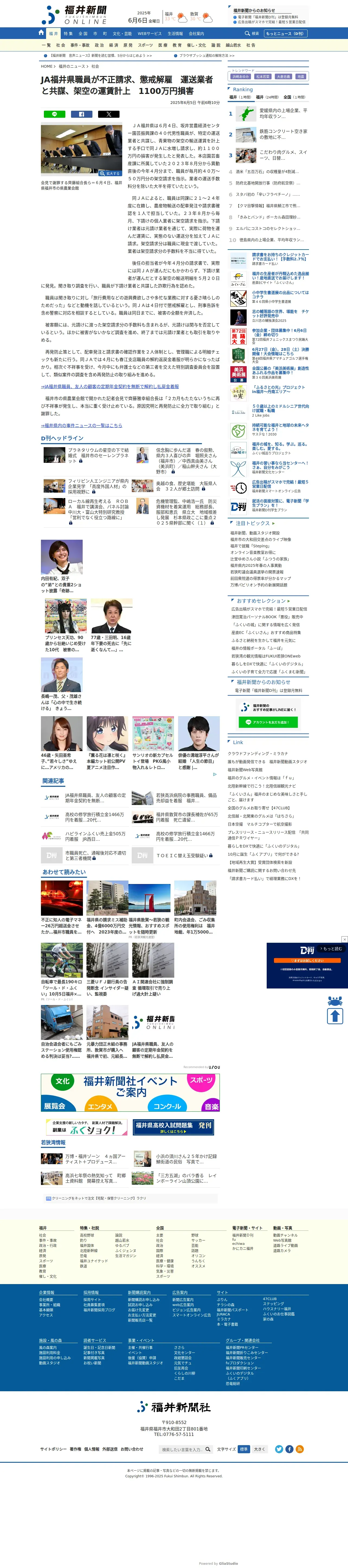Open the Facebook icon in the footer
This screenshot has height=1568, width=348.
coord(289,1449)
